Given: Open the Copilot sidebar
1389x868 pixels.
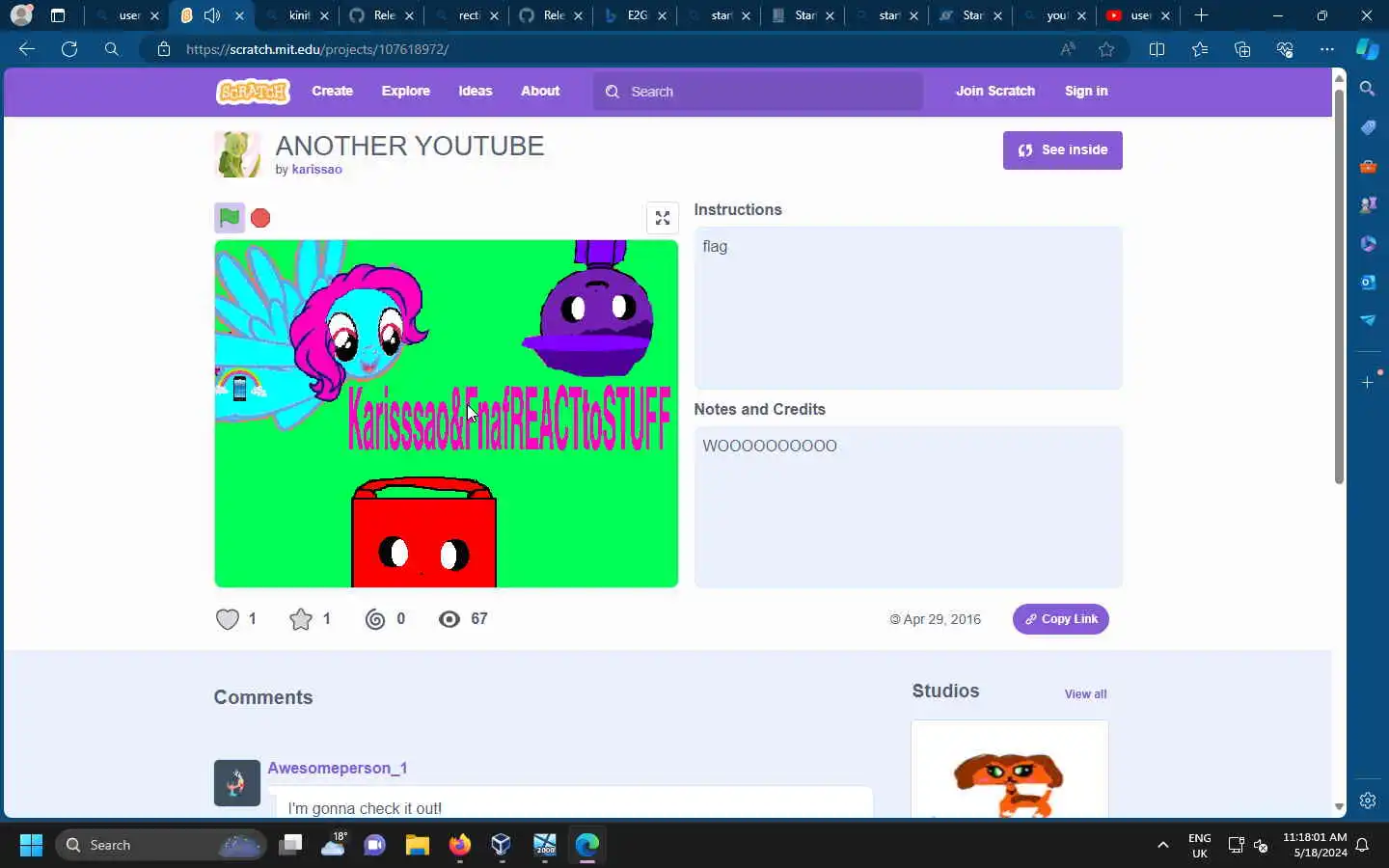Looking at the screenshot, I should click(1368, 49).
